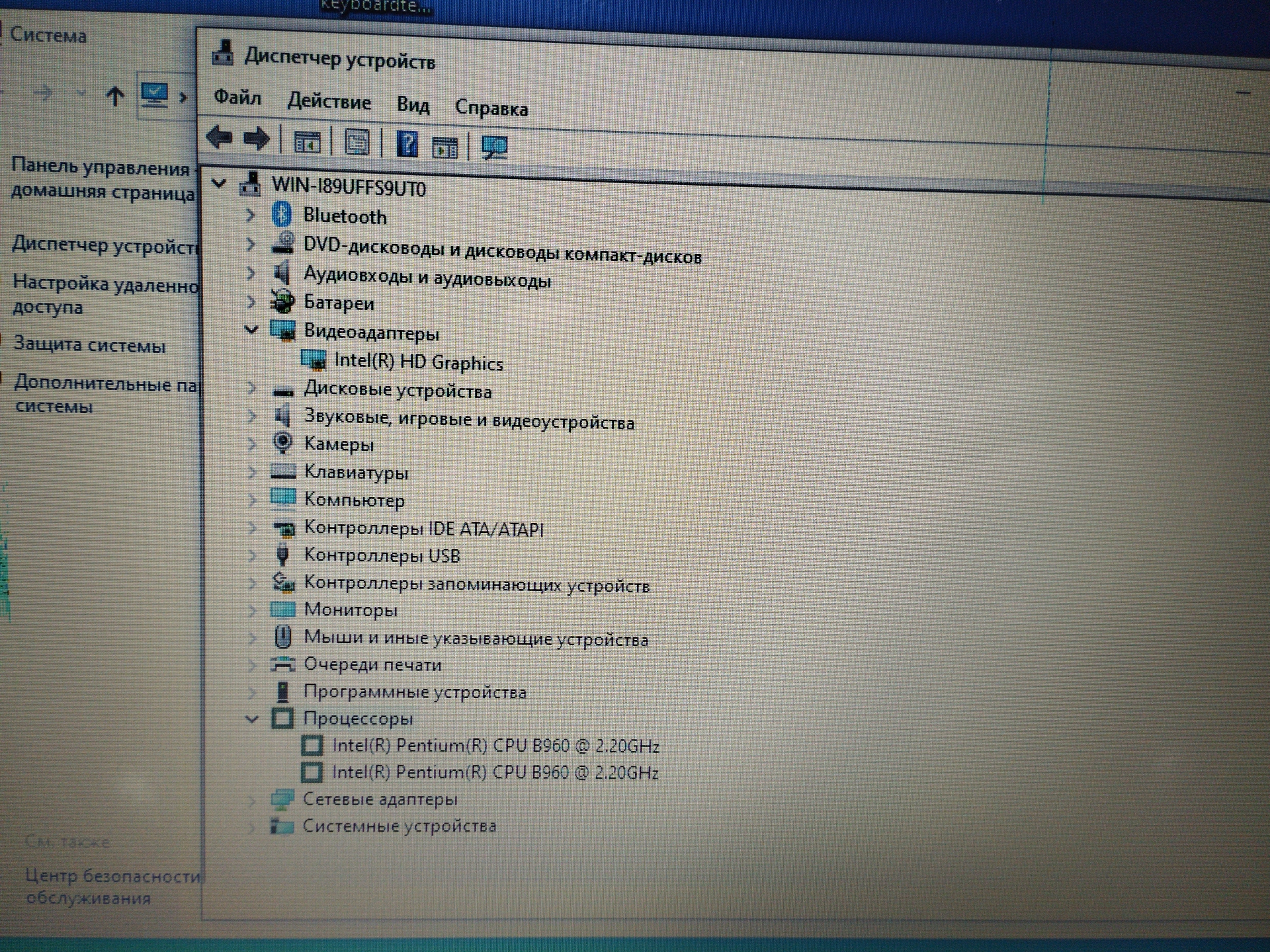Select the first Intel Pentium CPU B960 entry

pos(495,746)
